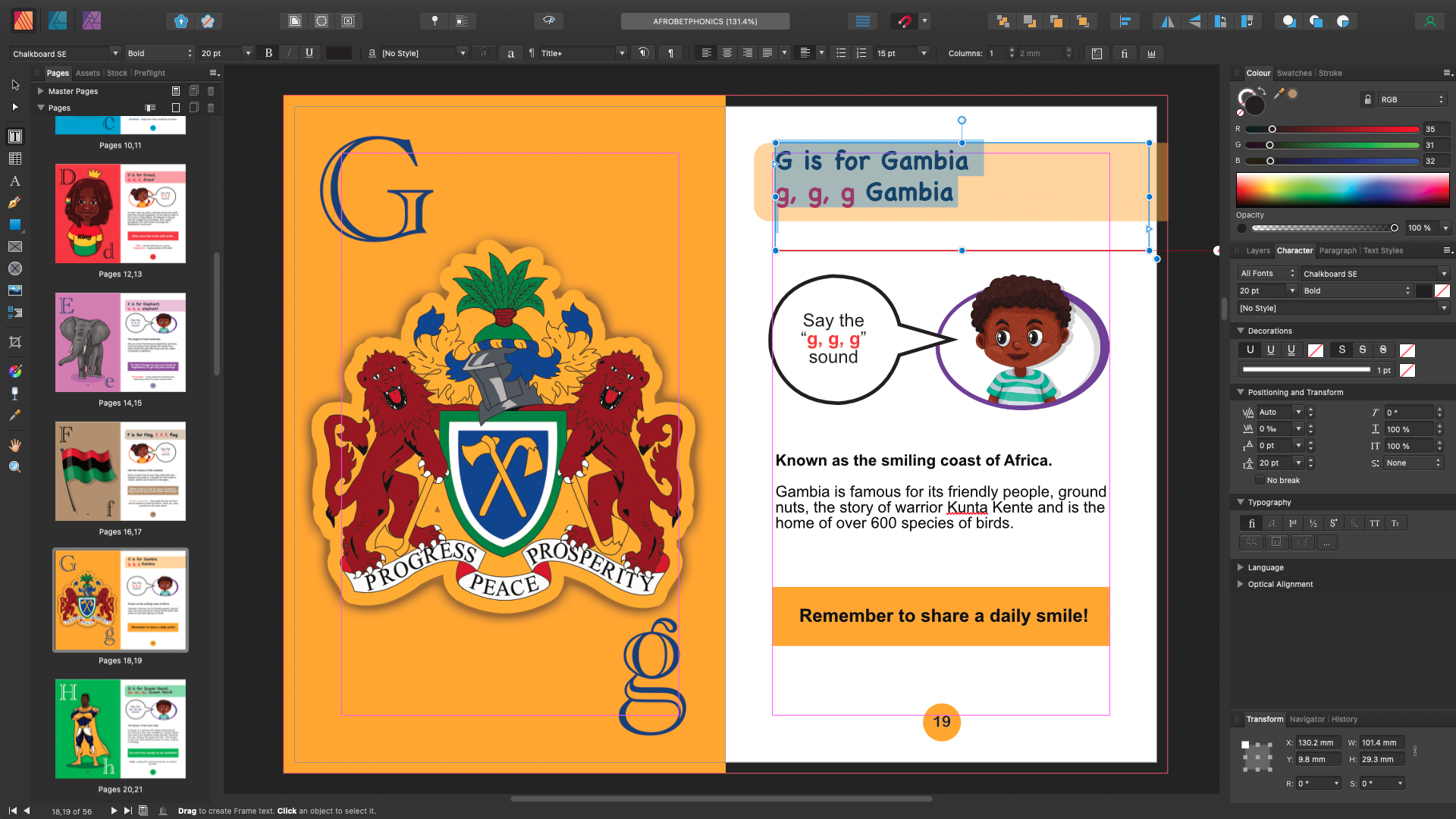Go to the first page in the status bar

tap(12, 811)
